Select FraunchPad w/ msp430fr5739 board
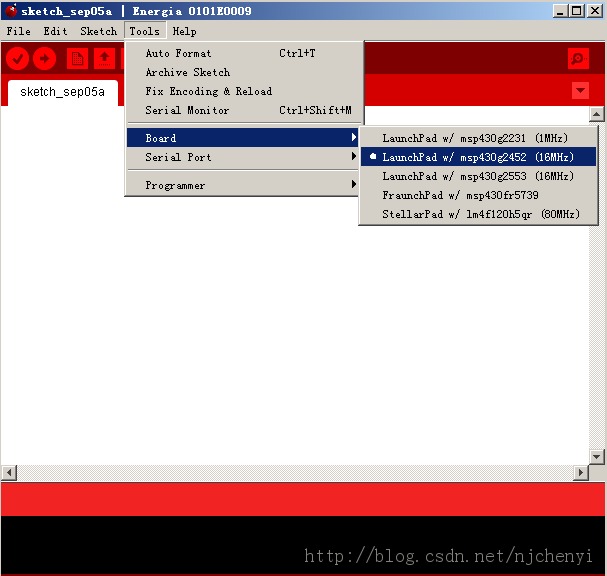 click(478, 195)
